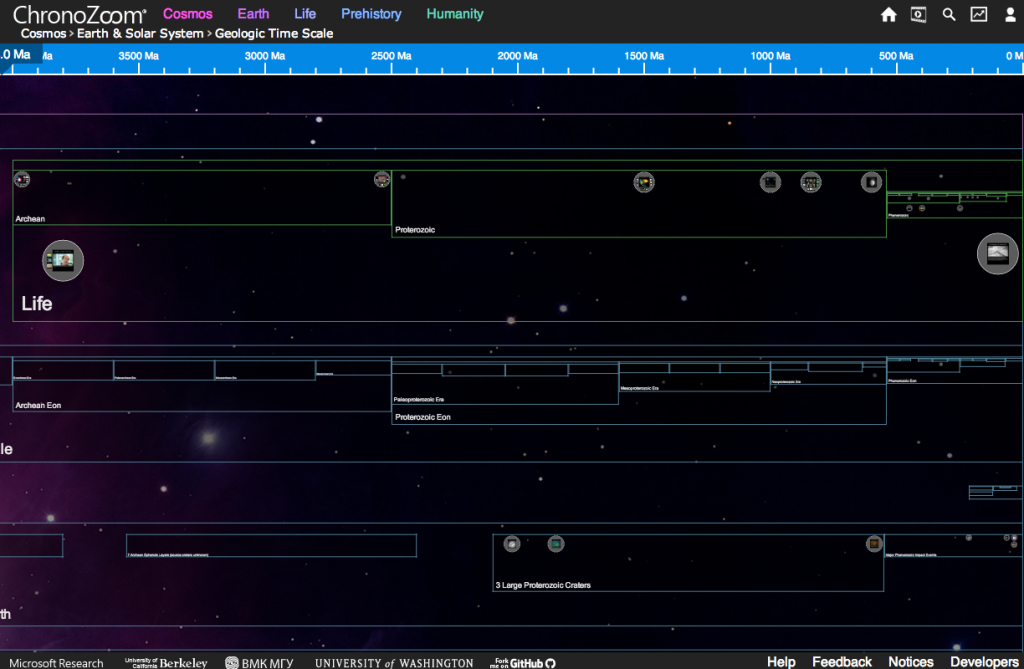Open the last exhibit circle in the Proterozoic timeline
Screen dimensions: 1024x669
point(871,182)
